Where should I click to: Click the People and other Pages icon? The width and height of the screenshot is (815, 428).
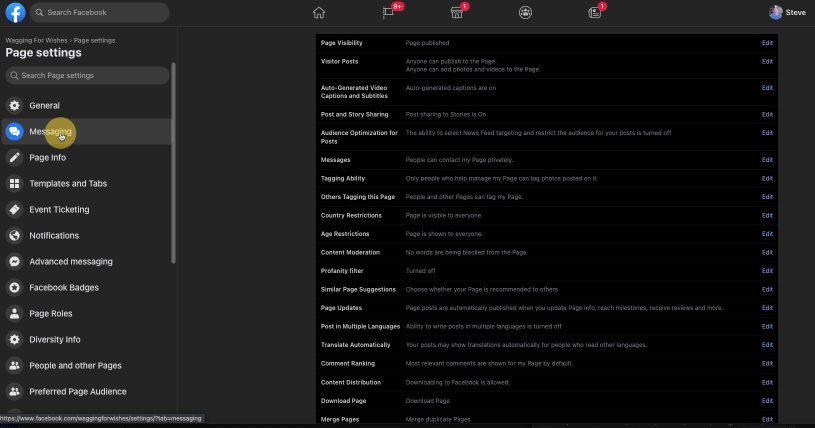click(x=15, y=366)
